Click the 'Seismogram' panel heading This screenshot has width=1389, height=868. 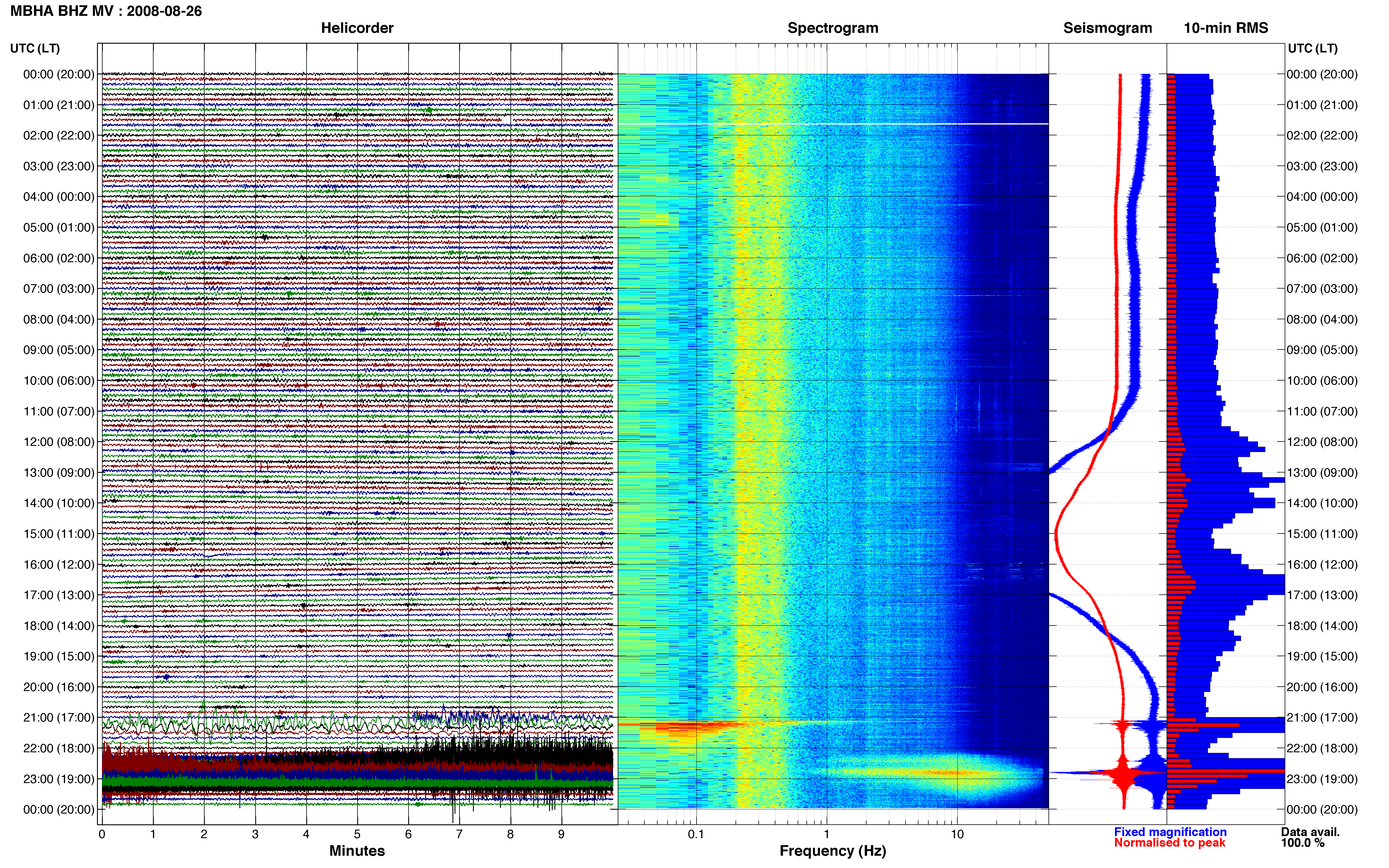(x=1108, y=28)
